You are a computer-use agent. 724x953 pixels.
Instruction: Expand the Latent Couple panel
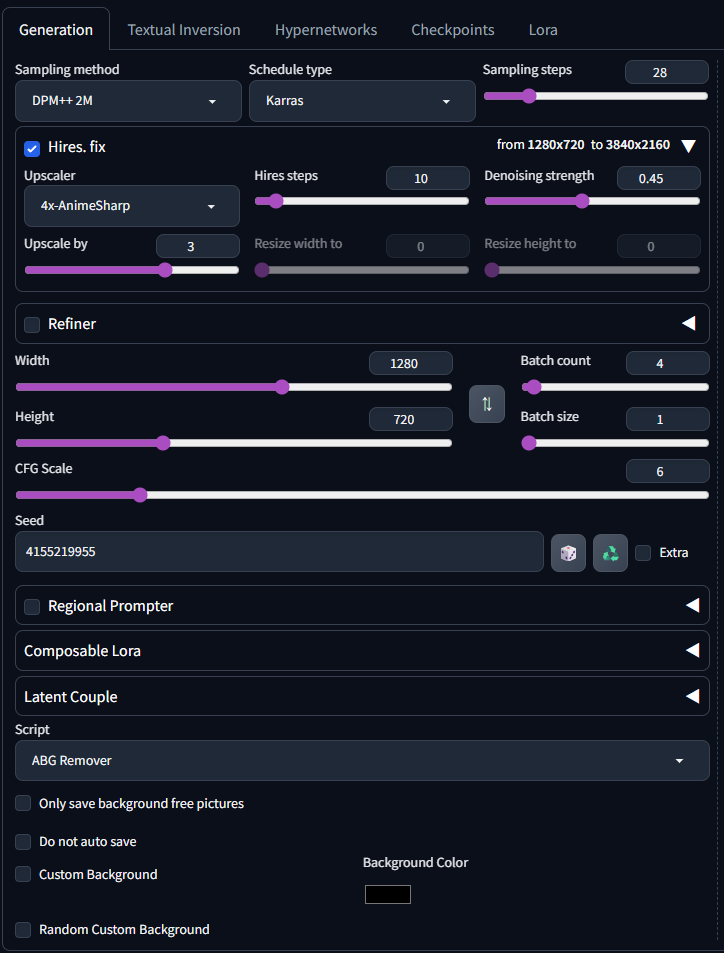click(691, 697)
